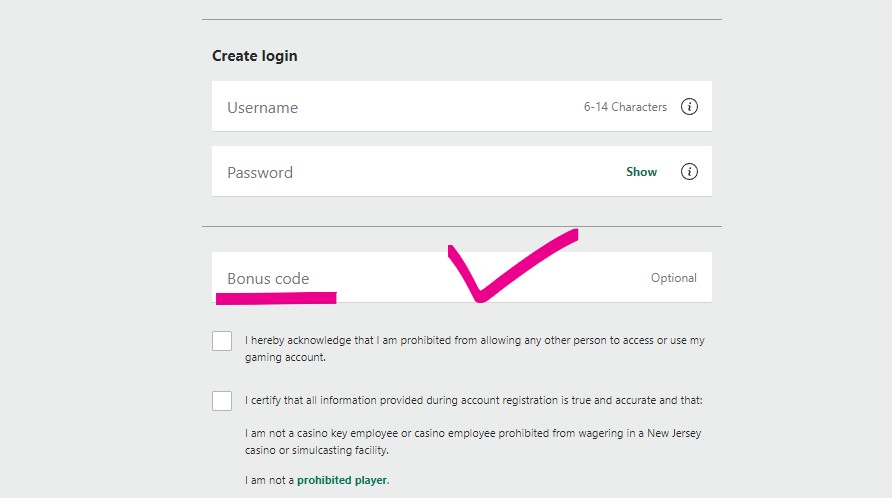
Task: Click the Username info icon
Action: [689, 107]
